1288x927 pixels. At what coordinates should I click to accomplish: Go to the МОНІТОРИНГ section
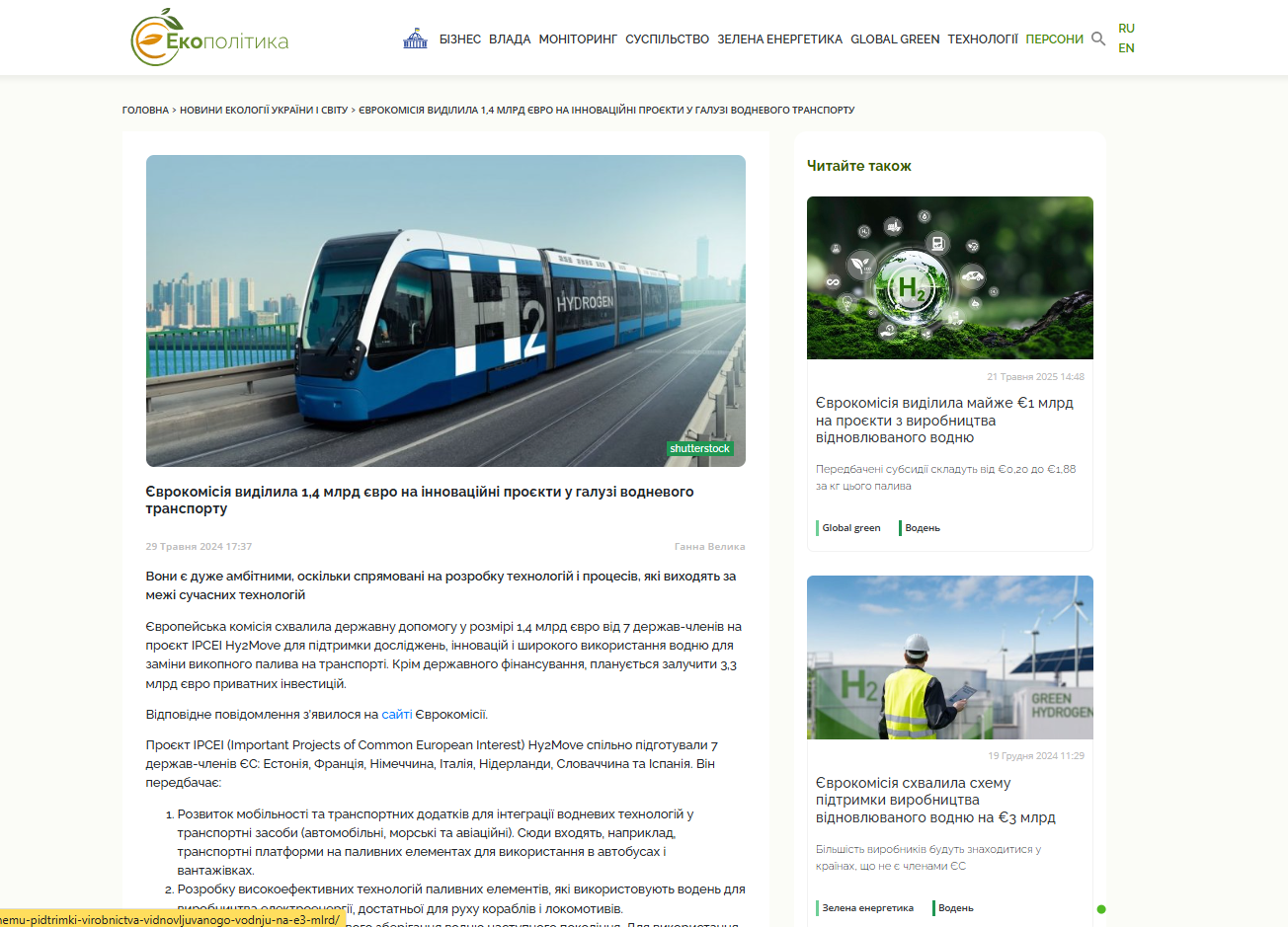578,39
